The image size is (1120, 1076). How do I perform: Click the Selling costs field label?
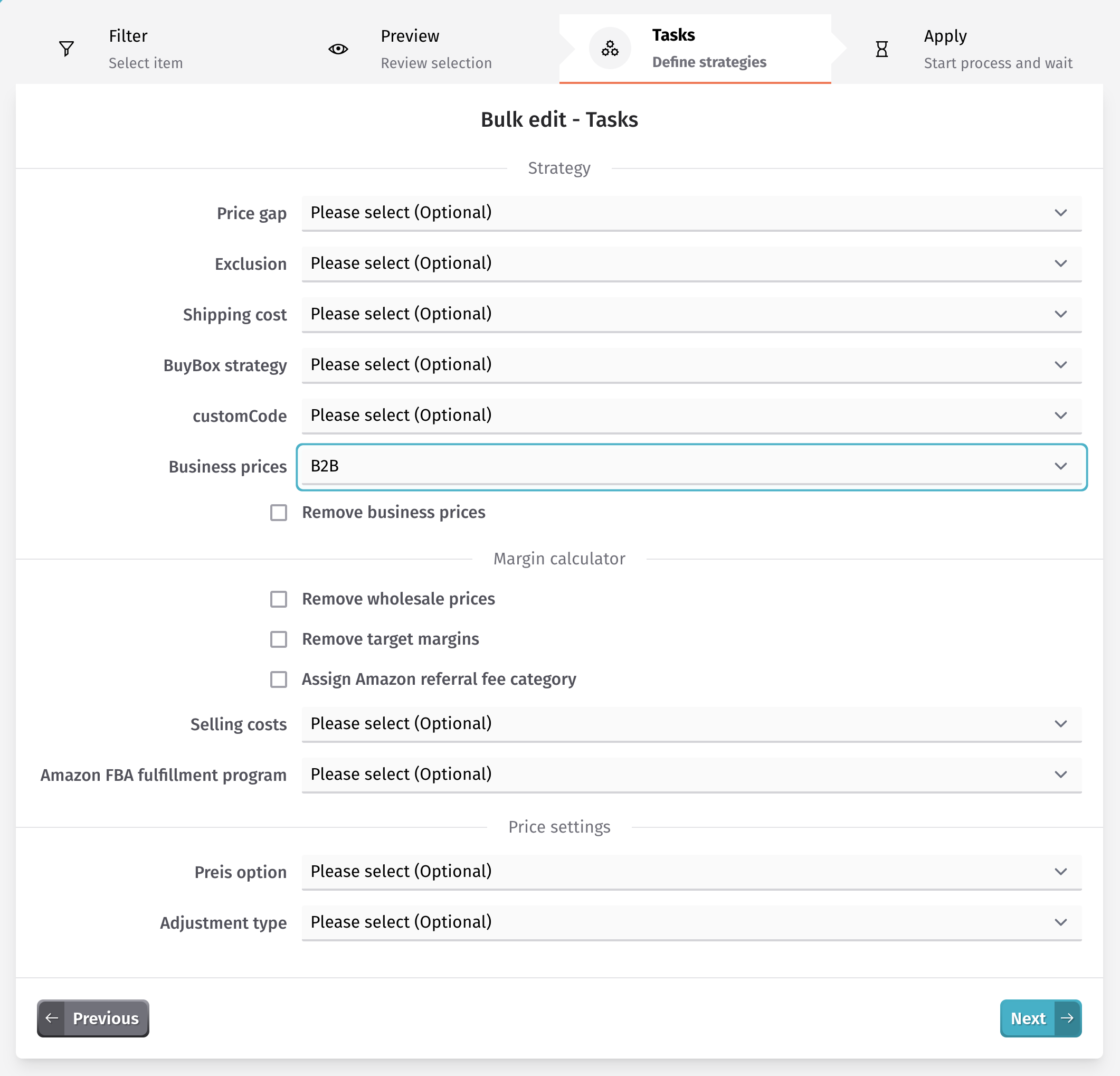[238, 724]
